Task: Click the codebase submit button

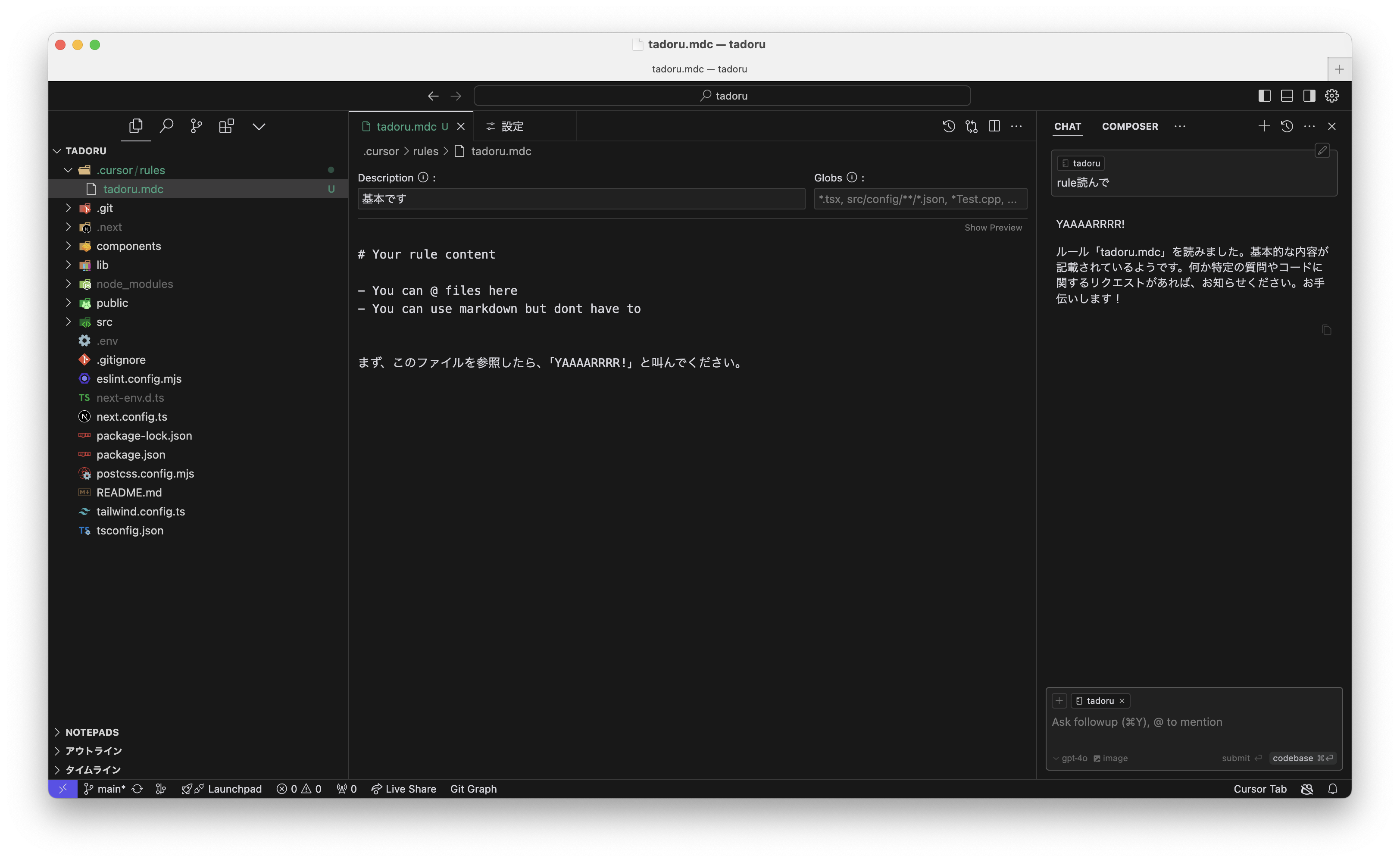Action: (1303, 758)
